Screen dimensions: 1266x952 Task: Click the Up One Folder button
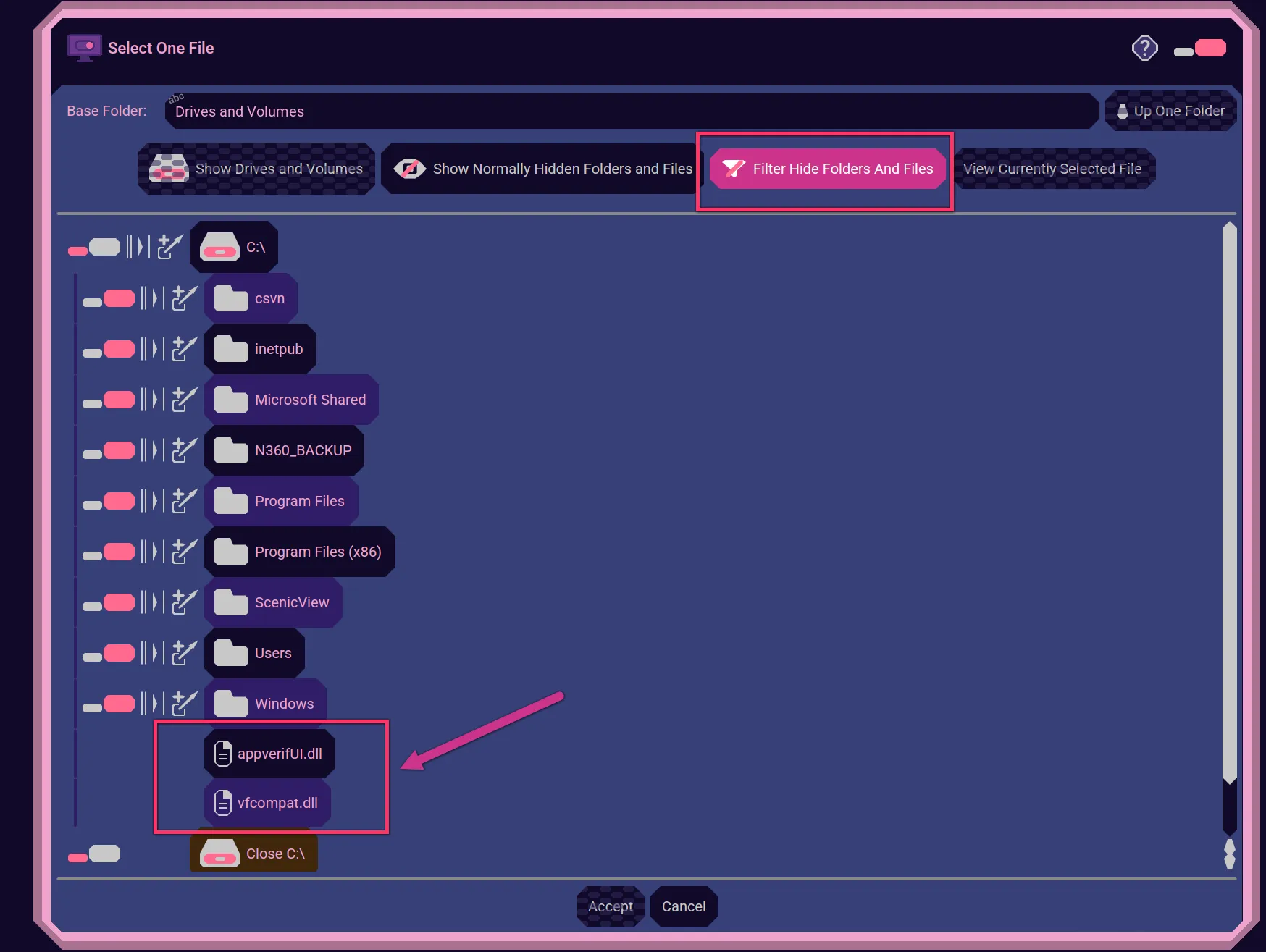pos(1170,111)
